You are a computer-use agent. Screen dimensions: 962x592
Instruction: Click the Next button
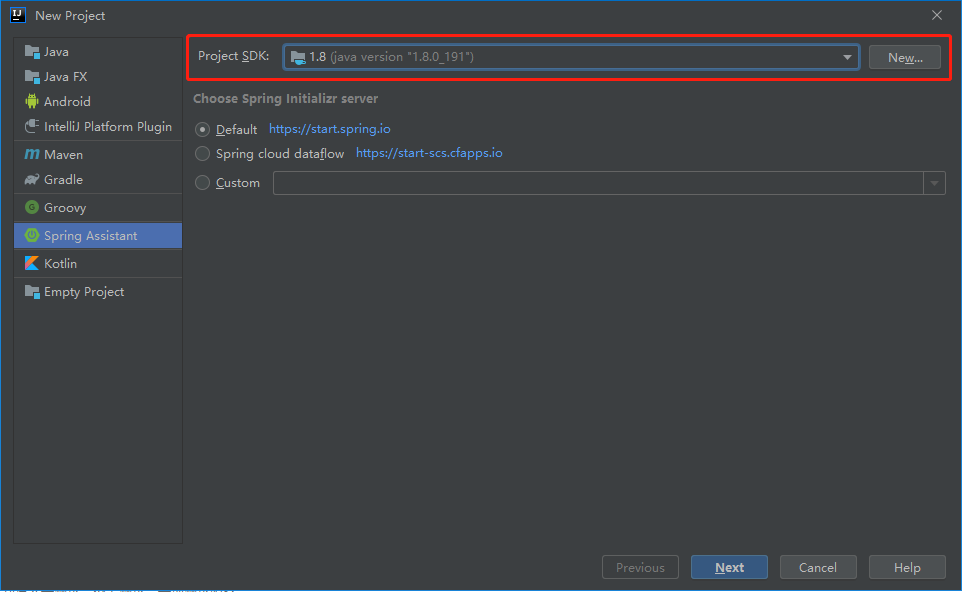729,567
